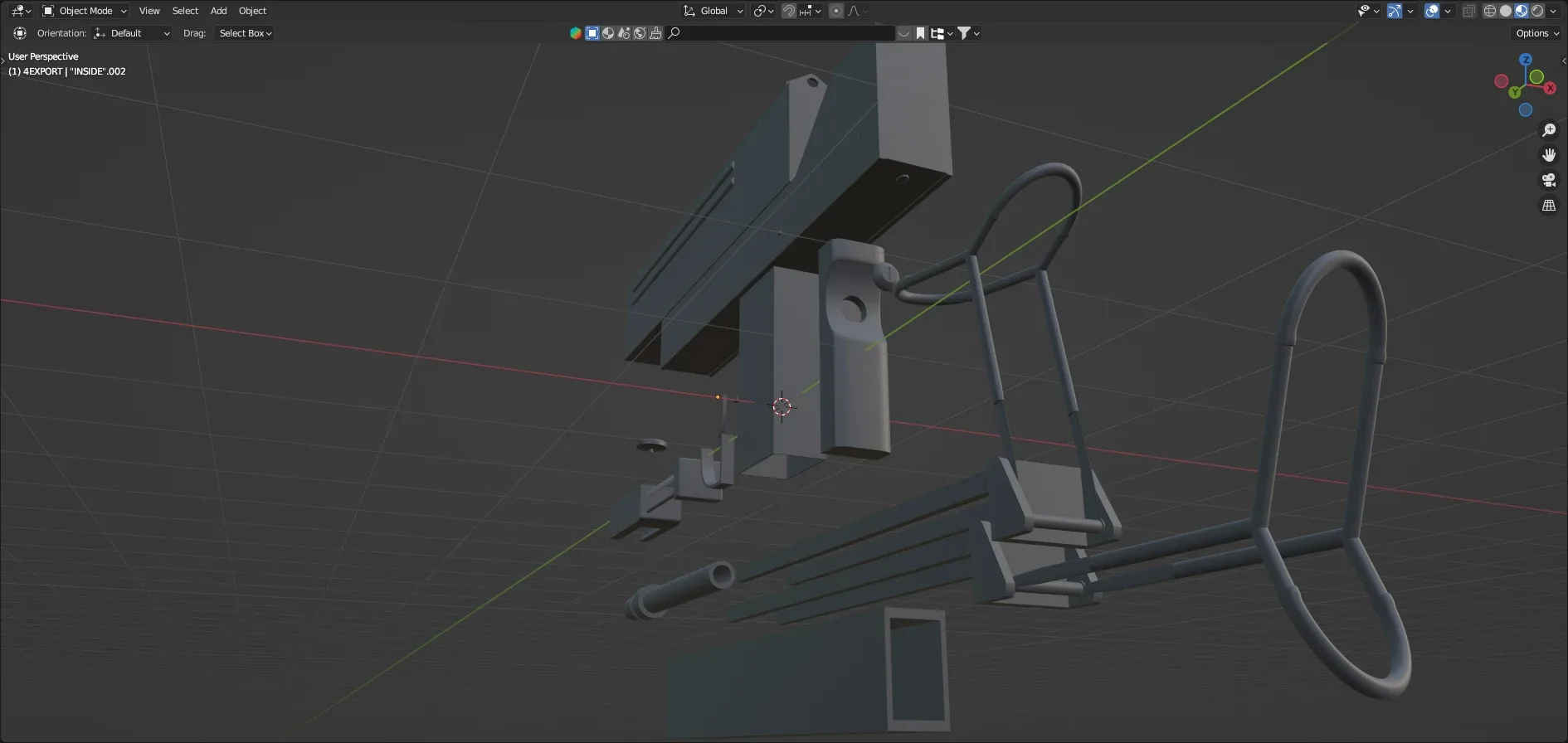
Task: Open the gizmo options dropdown arrow
Action: click(x=1410, y=11)
